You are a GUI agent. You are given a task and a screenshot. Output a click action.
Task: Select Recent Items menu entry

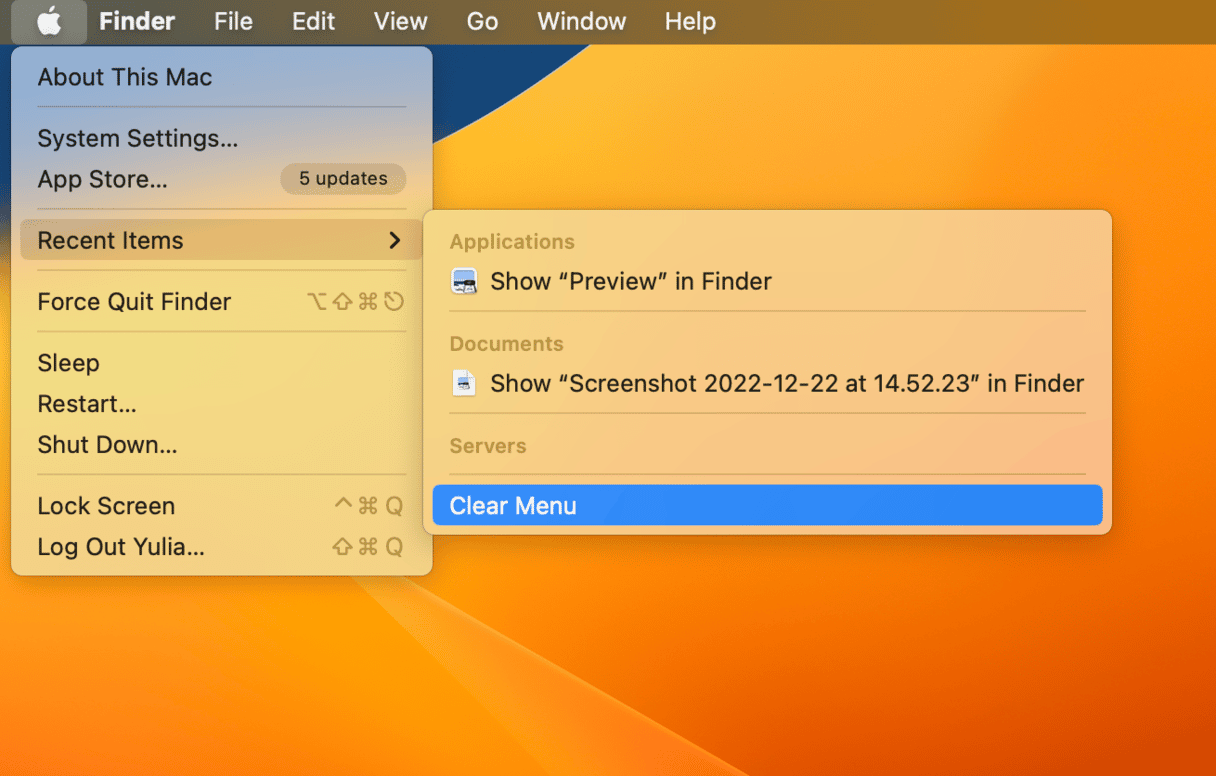221,240
